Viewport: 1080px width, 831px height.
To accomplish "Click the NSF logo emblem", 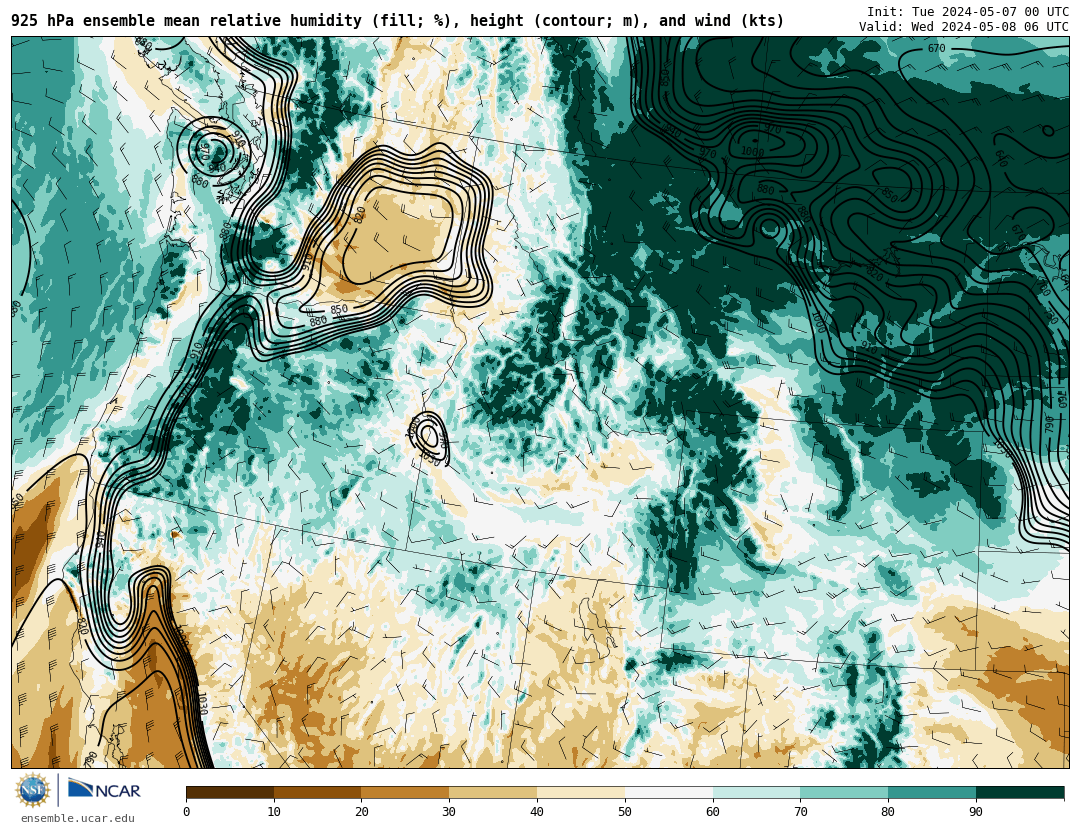I will click(33, 790).
